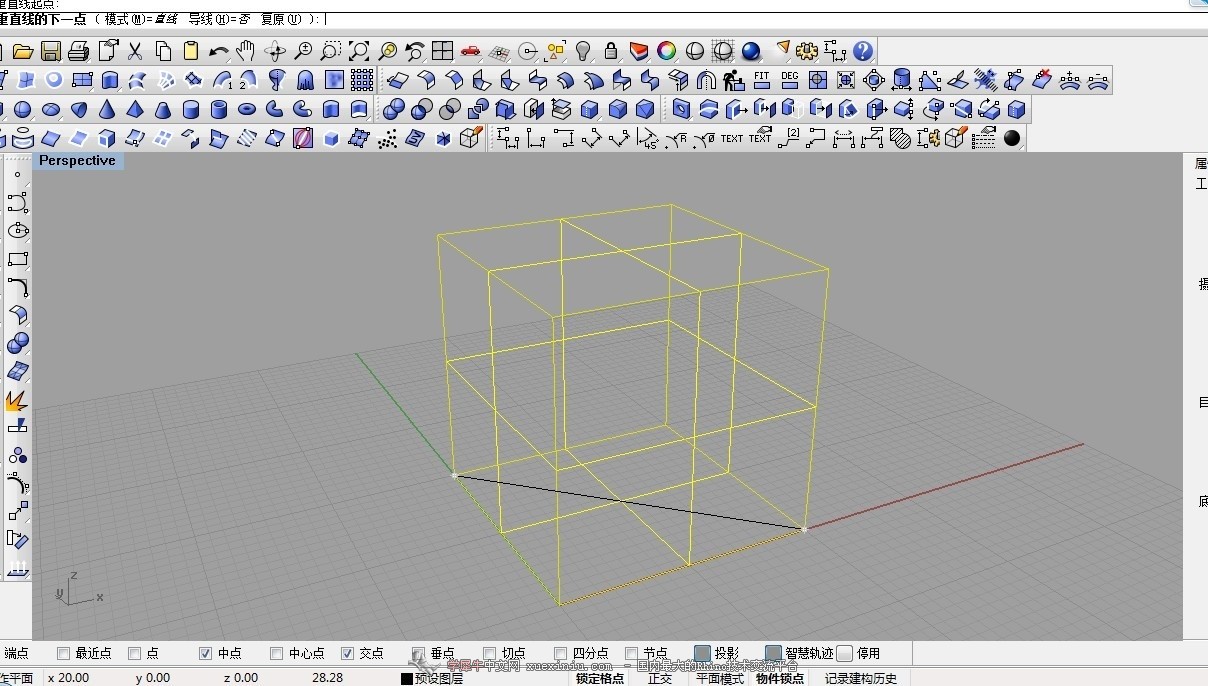Image resolution: width=1208 pixels, height=686 pixels.
Task: Click the padlock lock icon
Action: coord(611,51)
